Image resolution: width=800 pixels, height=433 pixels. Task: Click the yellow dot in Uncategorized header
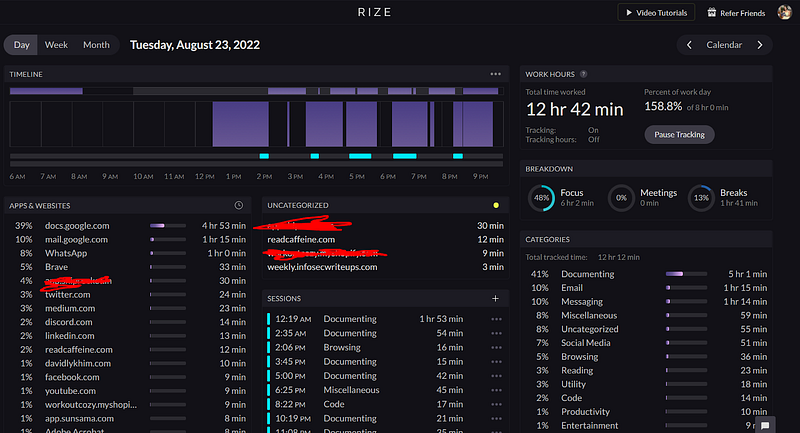tap(496, 205)
